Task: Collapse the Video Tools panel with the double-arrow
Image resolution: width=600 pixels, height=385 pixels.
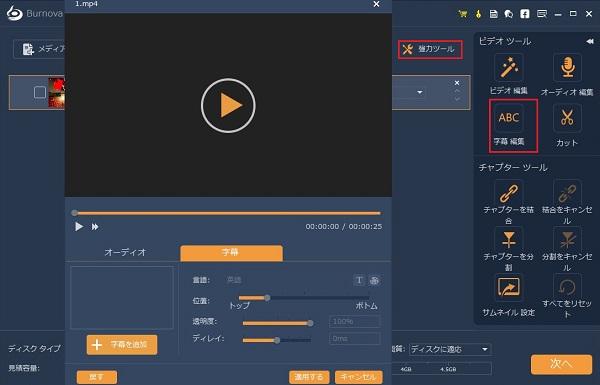Action: tap(590, 41)
